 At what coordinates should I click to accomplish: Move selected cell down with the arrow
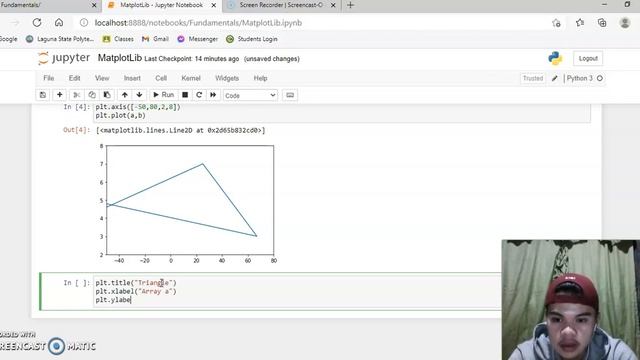[139, 95]
